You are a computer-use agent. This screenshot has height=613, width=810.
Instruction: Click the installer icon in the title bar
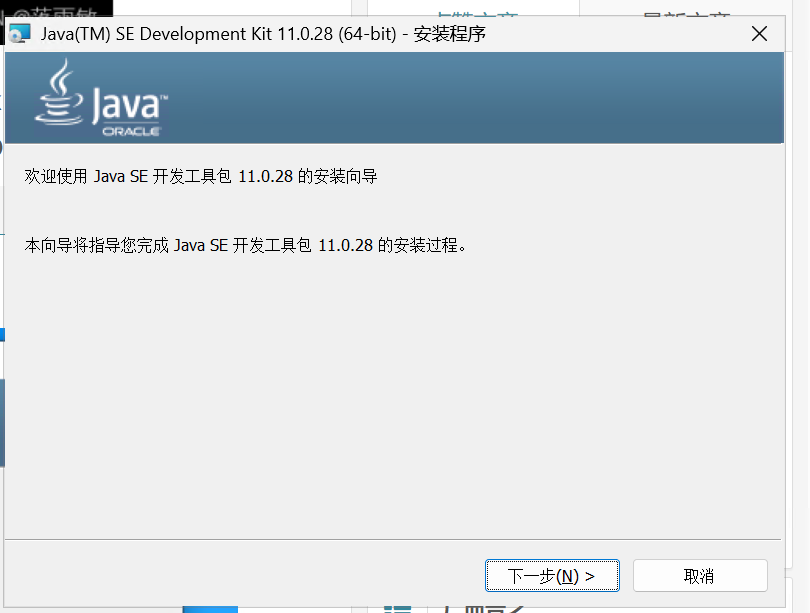20,34
